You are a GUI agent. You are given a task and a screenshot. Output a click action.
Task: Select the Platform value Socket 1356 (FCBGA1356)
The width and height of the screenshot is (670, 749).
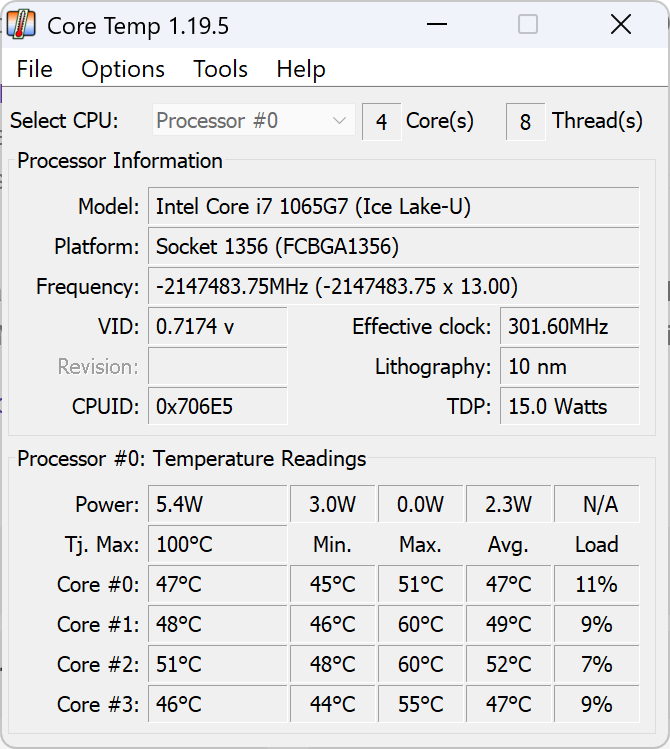click(x=393, y=246)
